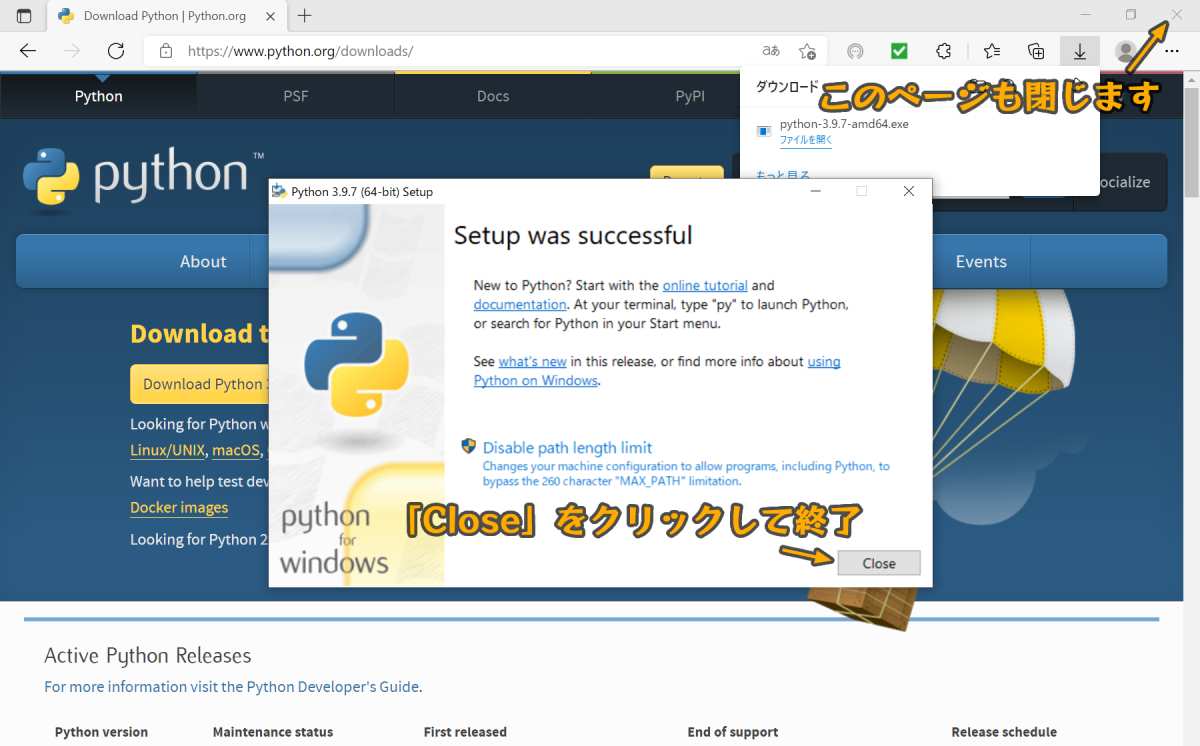Click the user profile avatar icon
The image size is (1200, 746).
click(x=1126, y=51)
